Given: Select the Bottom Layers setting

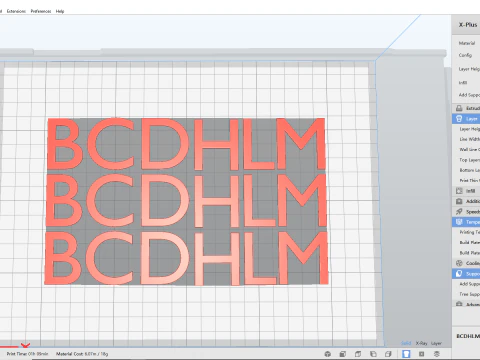Looking at the screenshot, I should [470, 170].
